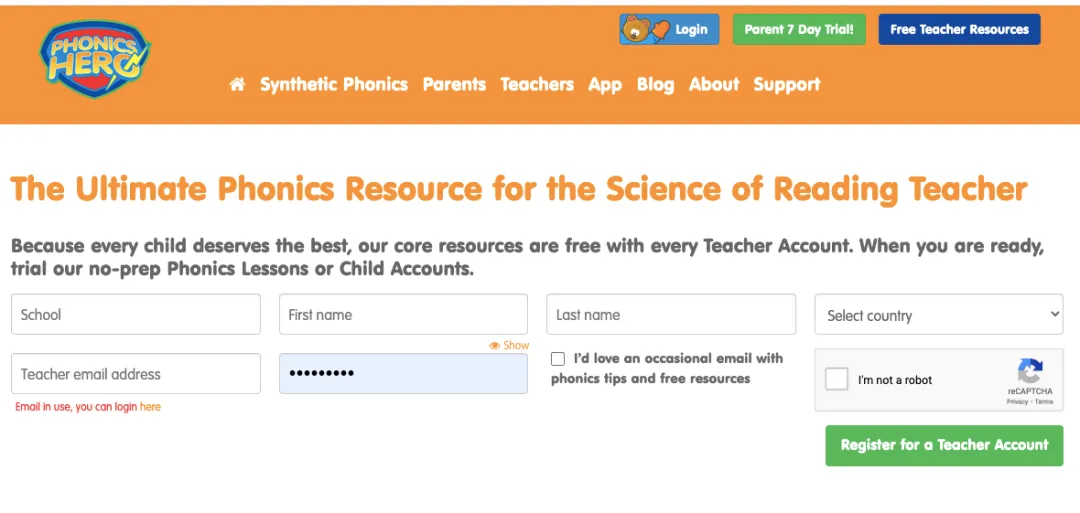Open the Select country dropdown
Viewport: 1080px width, 513px height.
click(x=938, y=315)
